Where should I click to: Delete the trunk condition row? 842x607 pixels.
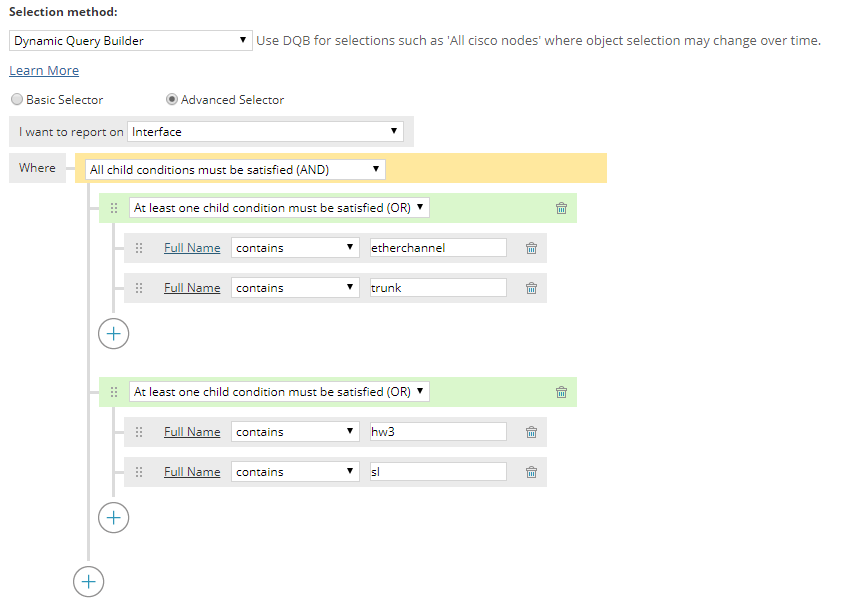[x=531, y=288]
